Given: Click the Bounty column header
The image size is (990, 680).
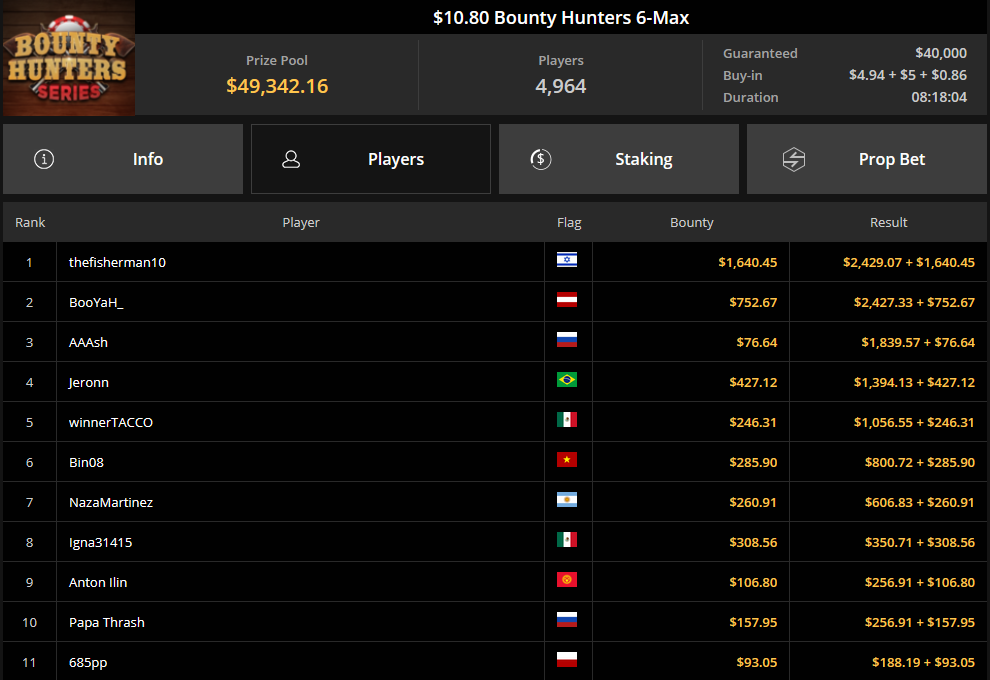Looking at the screenshot, I should pos(691,222).
